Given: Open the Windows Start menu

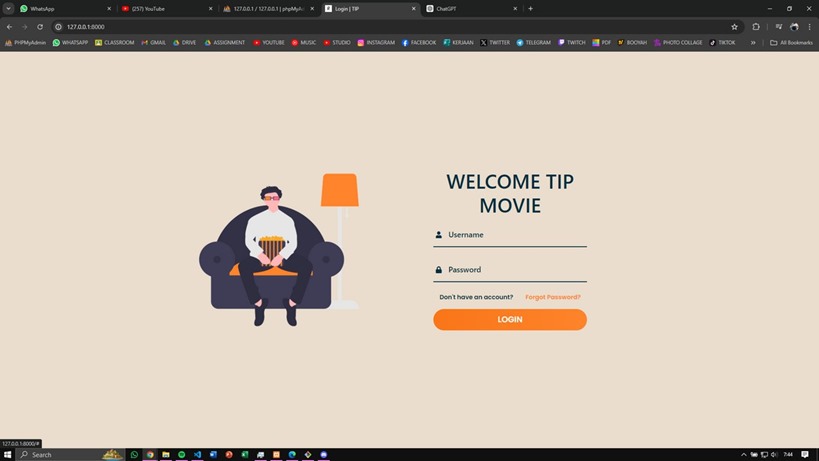Looking at the screenshot, I should [x=9, y=454].
